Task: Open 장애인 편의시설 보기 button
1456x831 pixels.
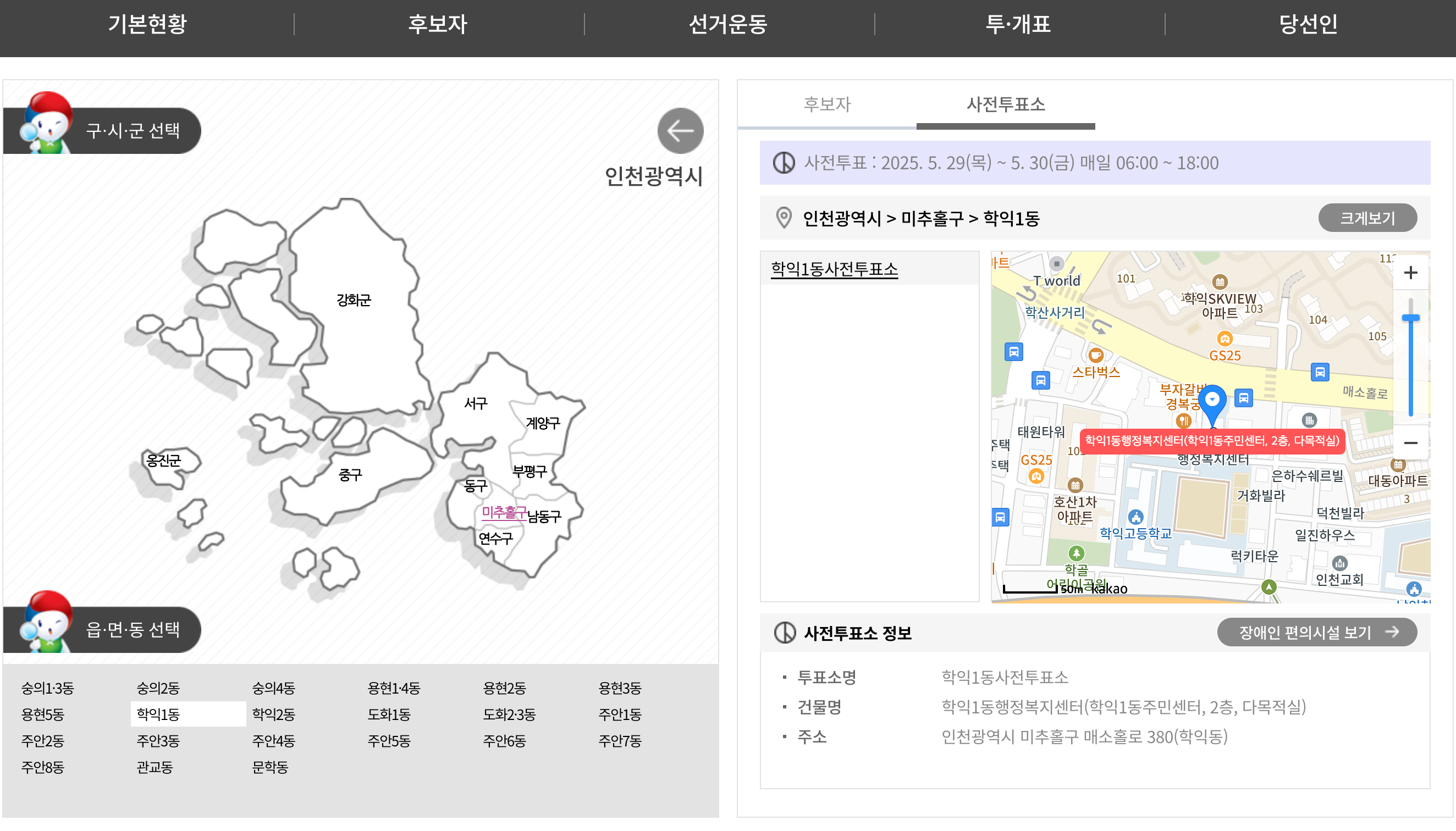Action: (x=1316, y=633)
